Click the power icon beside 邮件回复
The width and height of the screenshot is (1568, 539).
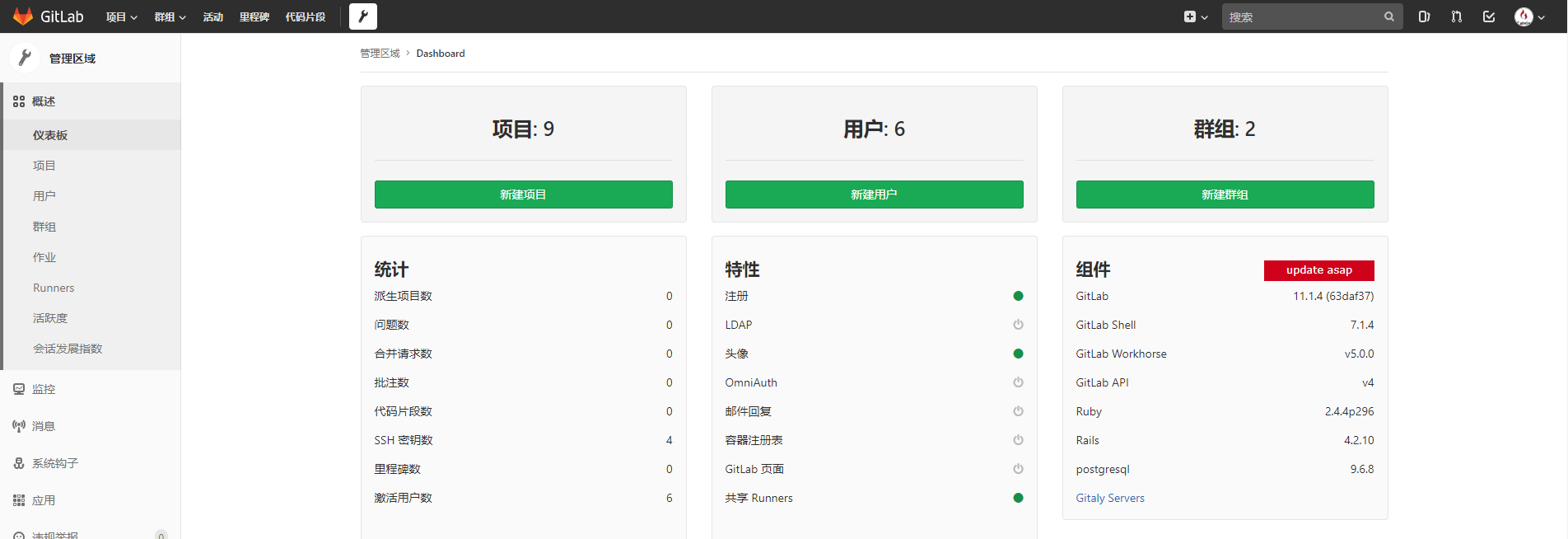[1019, 411]
